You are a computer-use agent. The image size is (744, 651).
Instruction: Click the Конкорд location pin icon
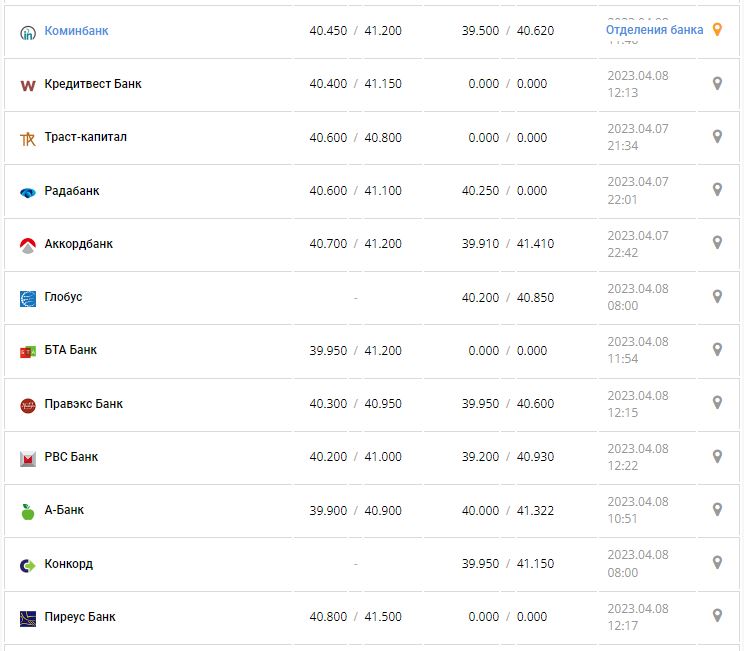click(717, 563)
